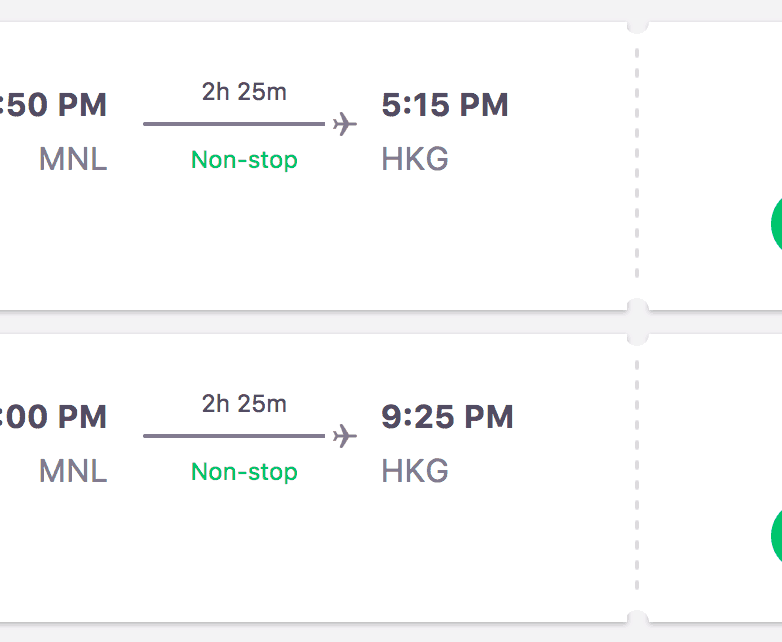Click the Non-stop label on the 9:25 PM flight
Image resolution: width=782 pixels, height=642 pixels.
[244, 472]
